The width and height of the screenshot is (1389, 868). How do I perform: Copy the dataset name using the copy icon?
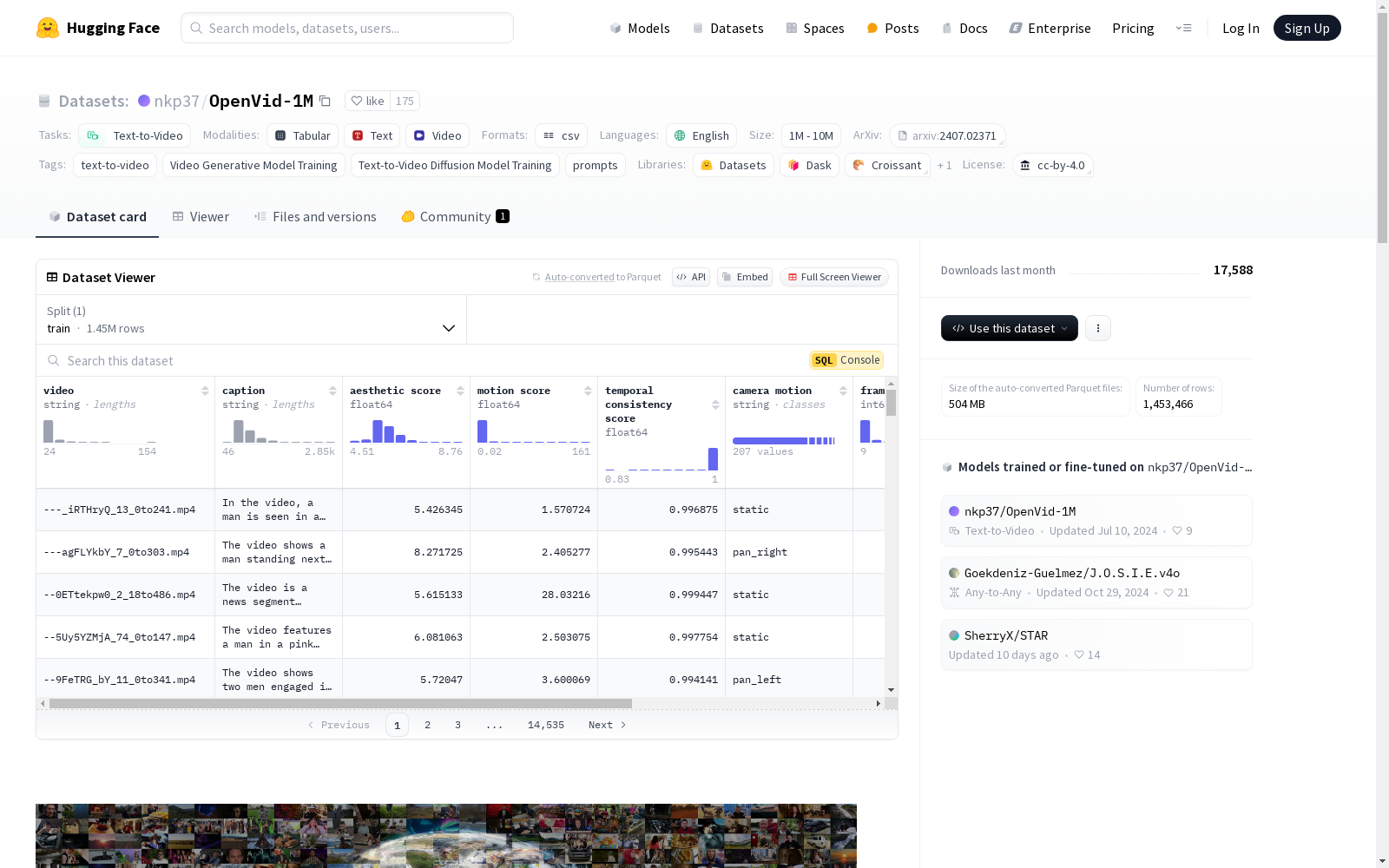[x=326, y=101]
